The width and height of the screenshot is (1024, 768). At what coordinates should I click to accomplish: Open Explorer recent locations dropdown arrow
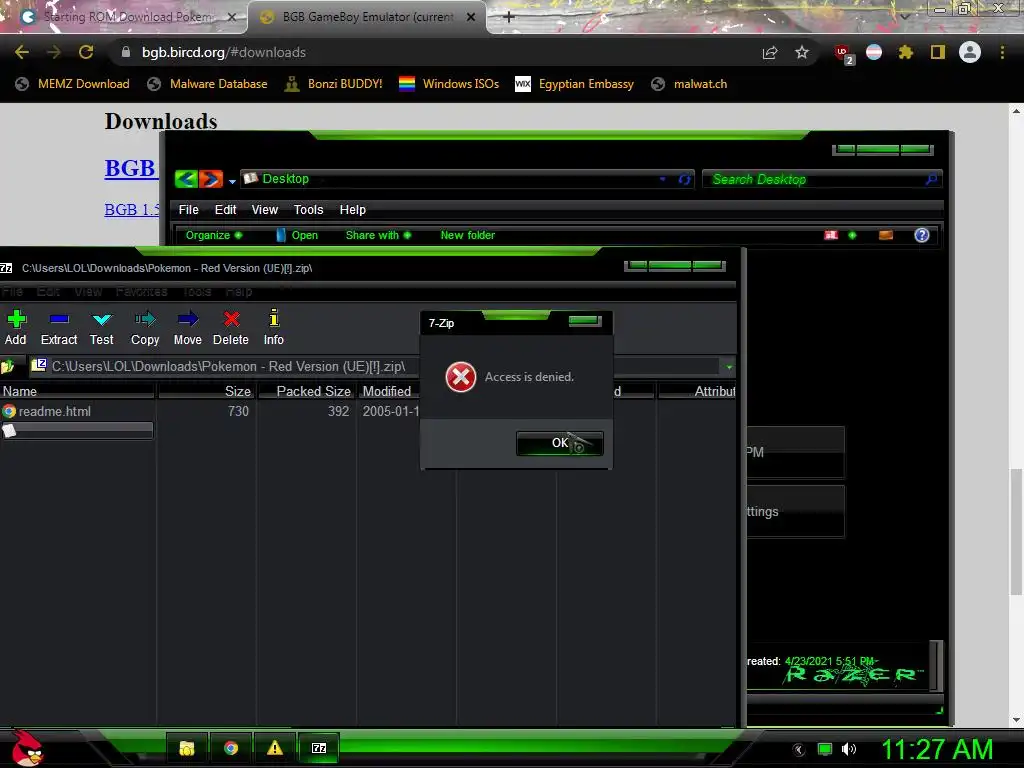tap(232, 182)
